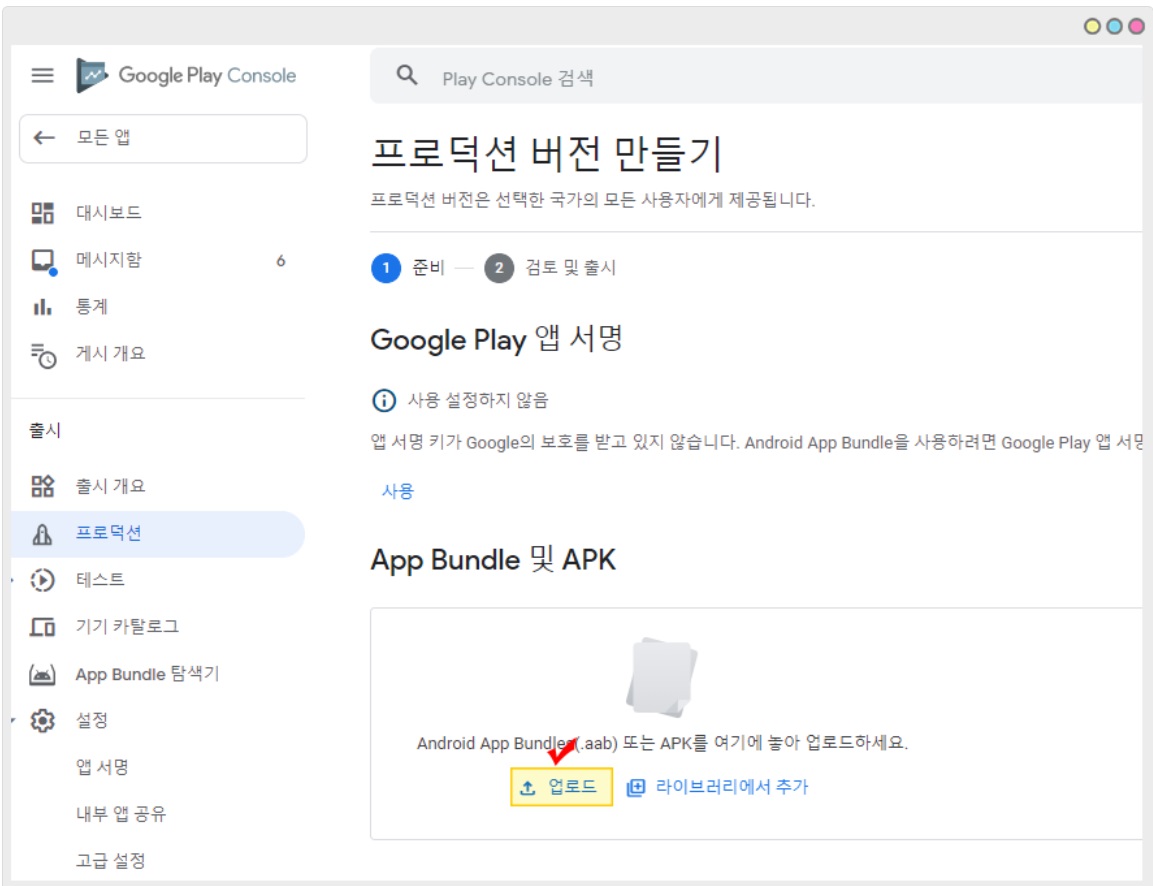Viewport: 1153px width, 886px height.
Task: Open the hamburger navigation menu
Action: (x=43, y=75)
